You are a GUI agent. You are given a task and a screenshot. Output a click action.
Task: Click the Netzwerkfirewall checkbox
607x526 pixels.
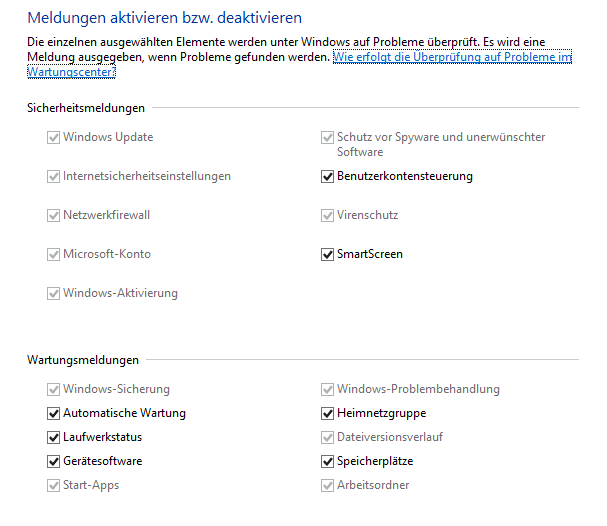point(53,216)
